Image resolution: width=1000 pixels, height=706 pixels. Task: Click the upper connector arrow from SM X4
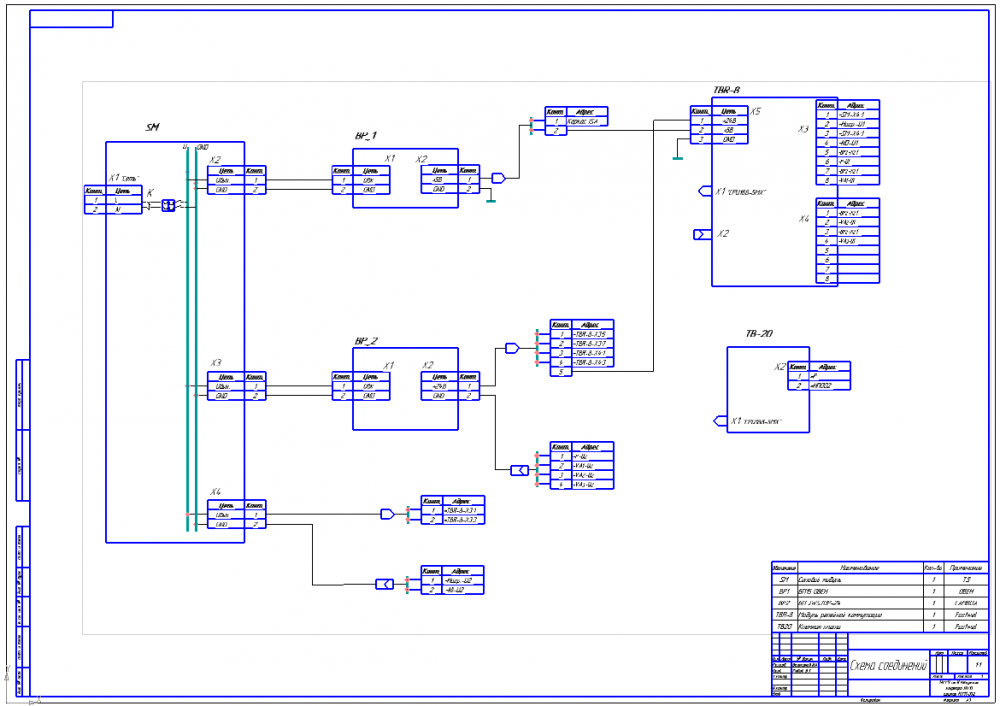(x=388, y=514)
